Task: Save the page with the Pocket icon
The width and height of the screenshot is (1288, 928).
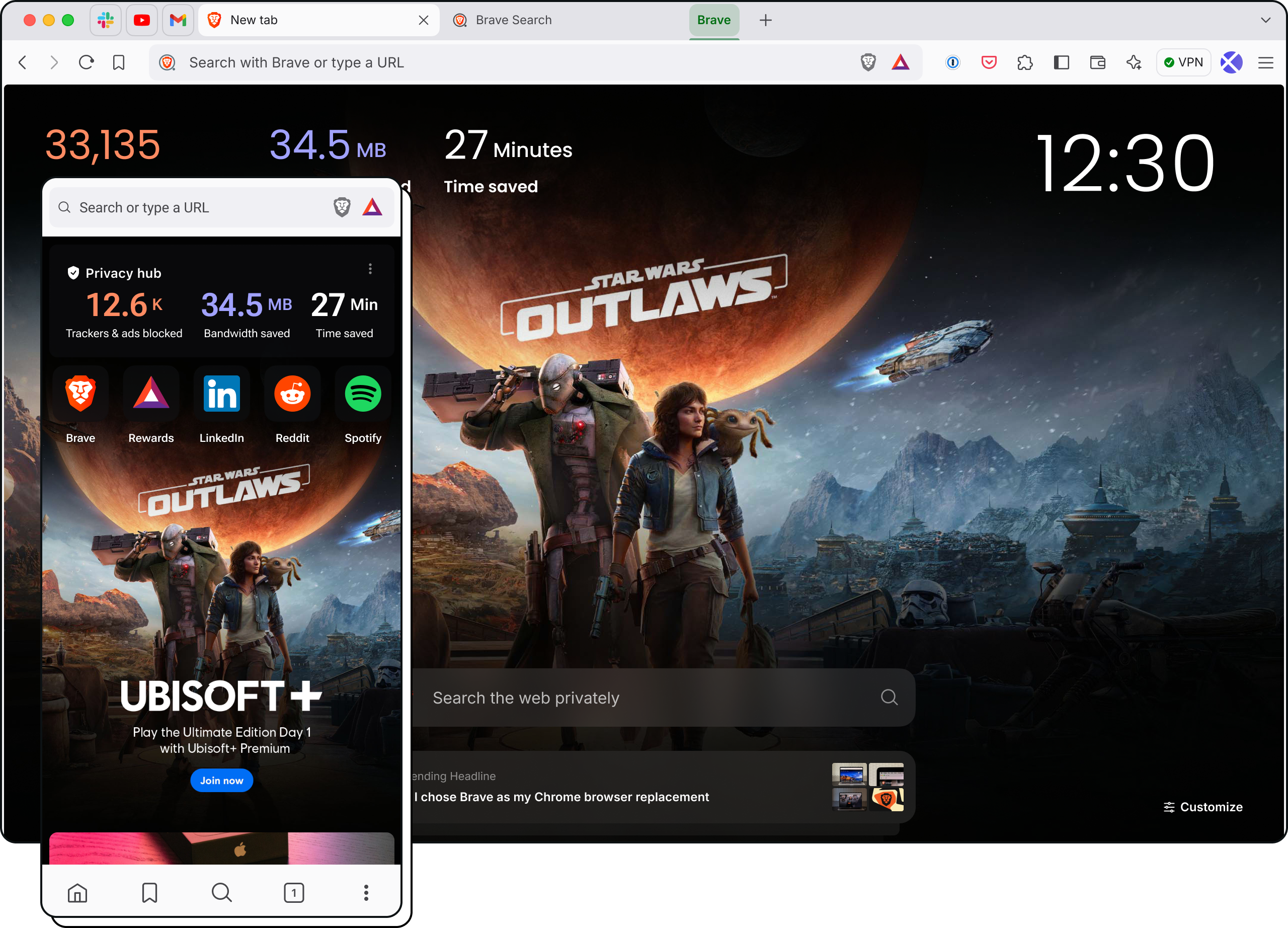Action: tap(989, 62)
